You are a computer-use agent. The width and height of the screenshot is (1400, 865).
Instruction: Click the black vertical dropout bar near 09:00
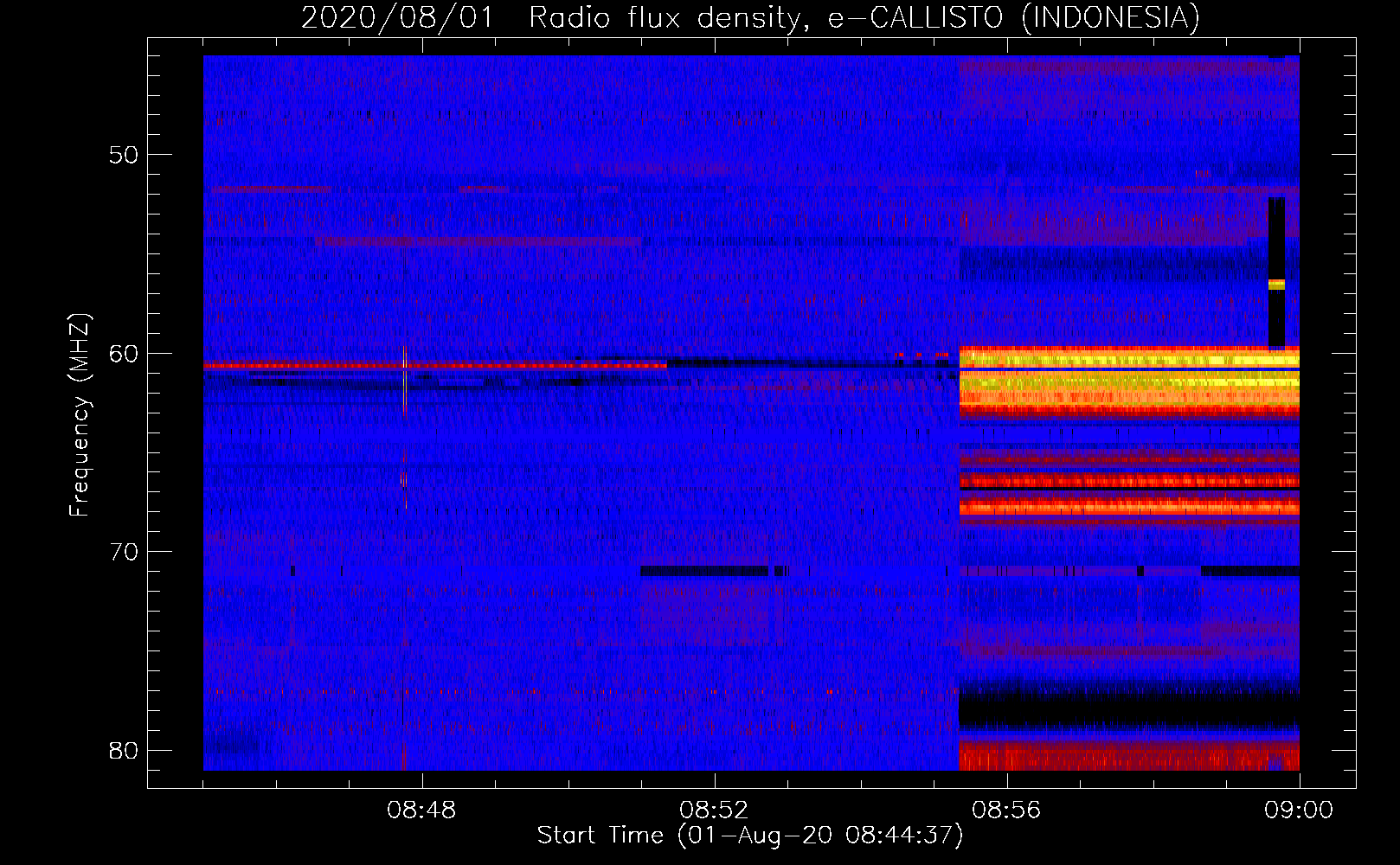pos(1276,272)
